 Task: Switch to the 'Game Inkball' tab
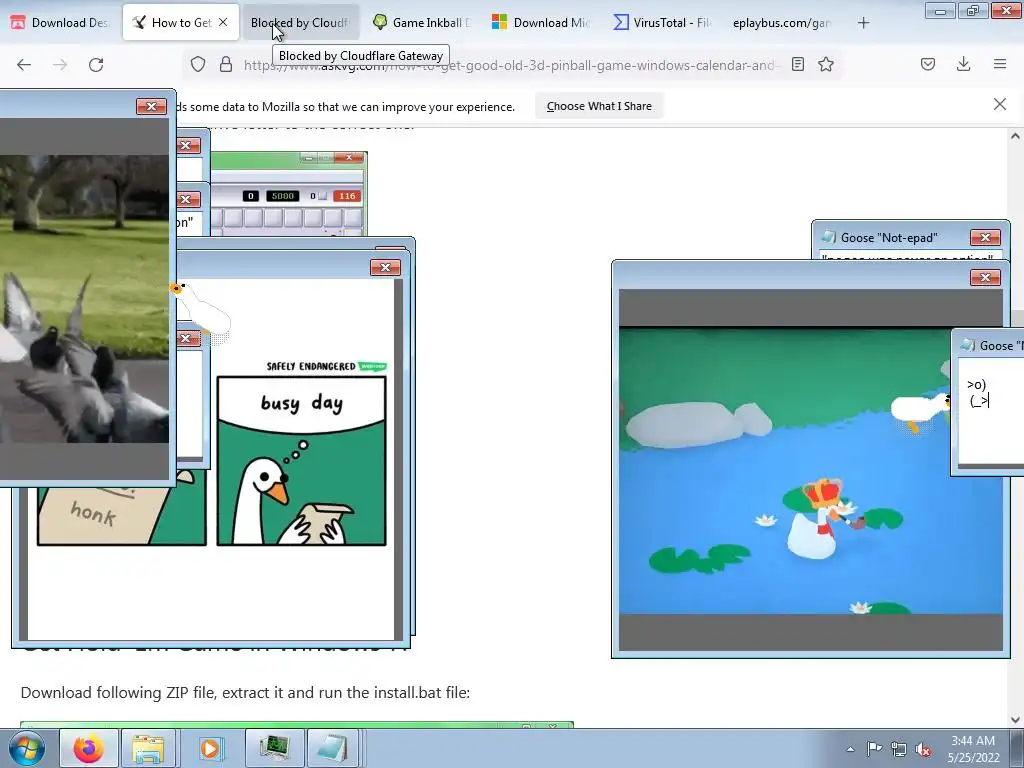tap(421, 23)
